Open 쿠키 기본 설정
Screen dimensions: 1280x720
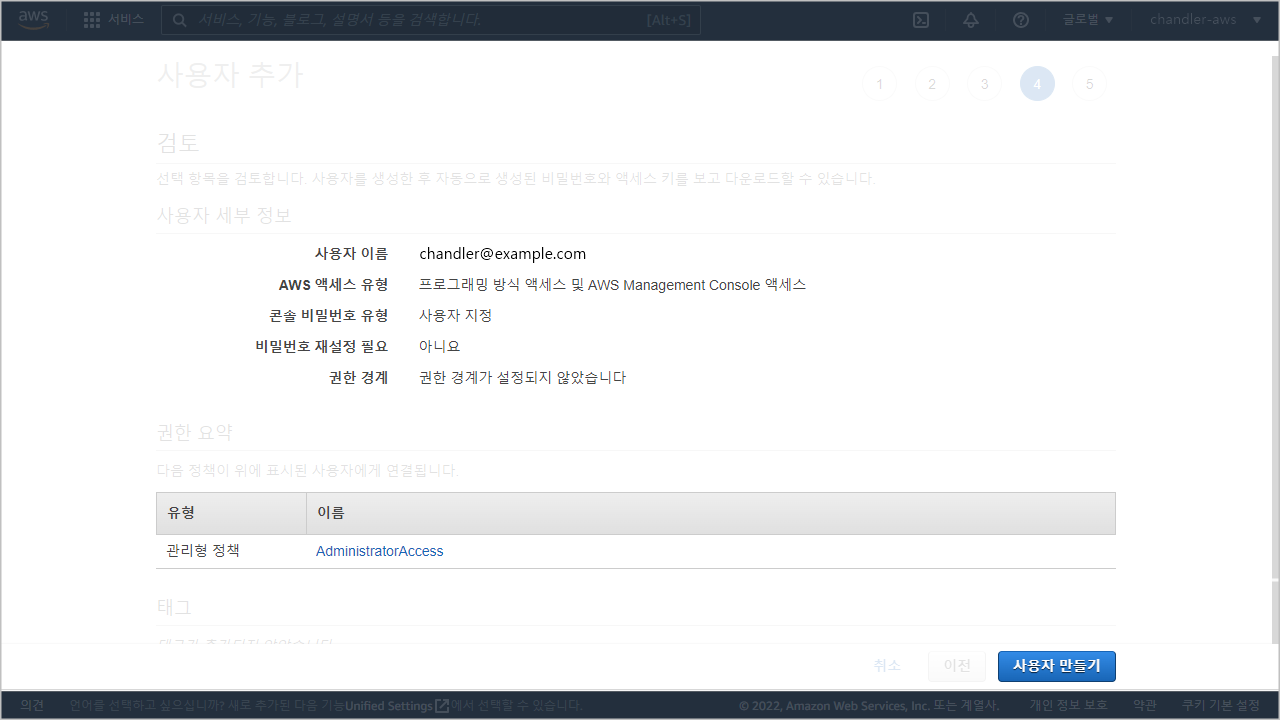click(x=1221, y=705)
